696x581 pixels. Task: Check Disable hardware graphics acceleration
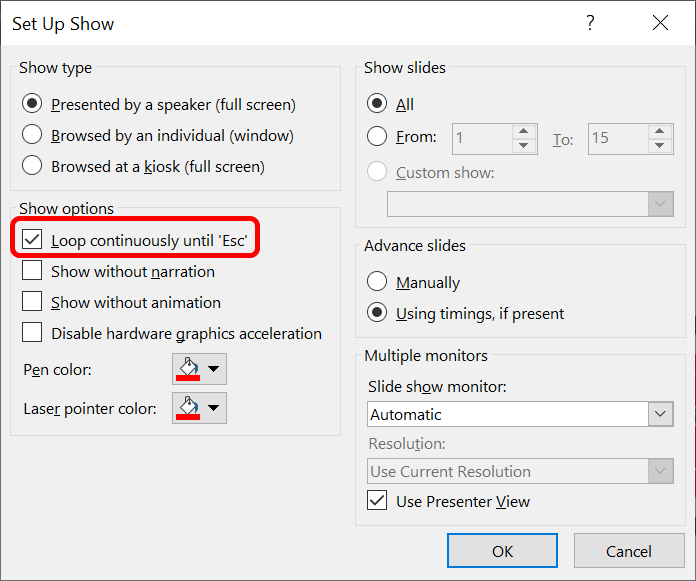(x=33, y=333)
